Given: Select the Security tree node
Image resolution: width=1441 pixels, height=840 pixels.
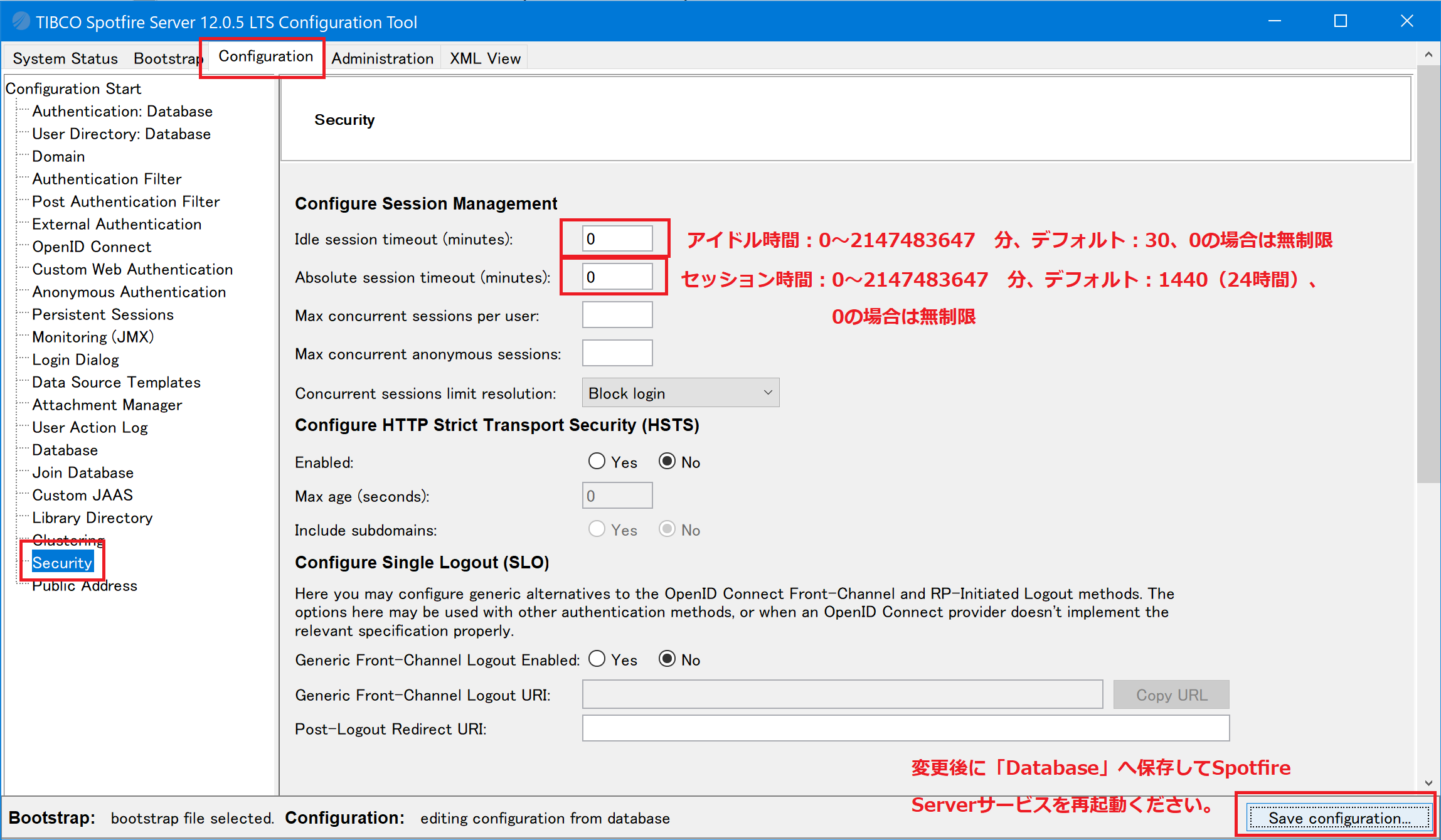Looking at the screenshot, I should coord(62,563).
